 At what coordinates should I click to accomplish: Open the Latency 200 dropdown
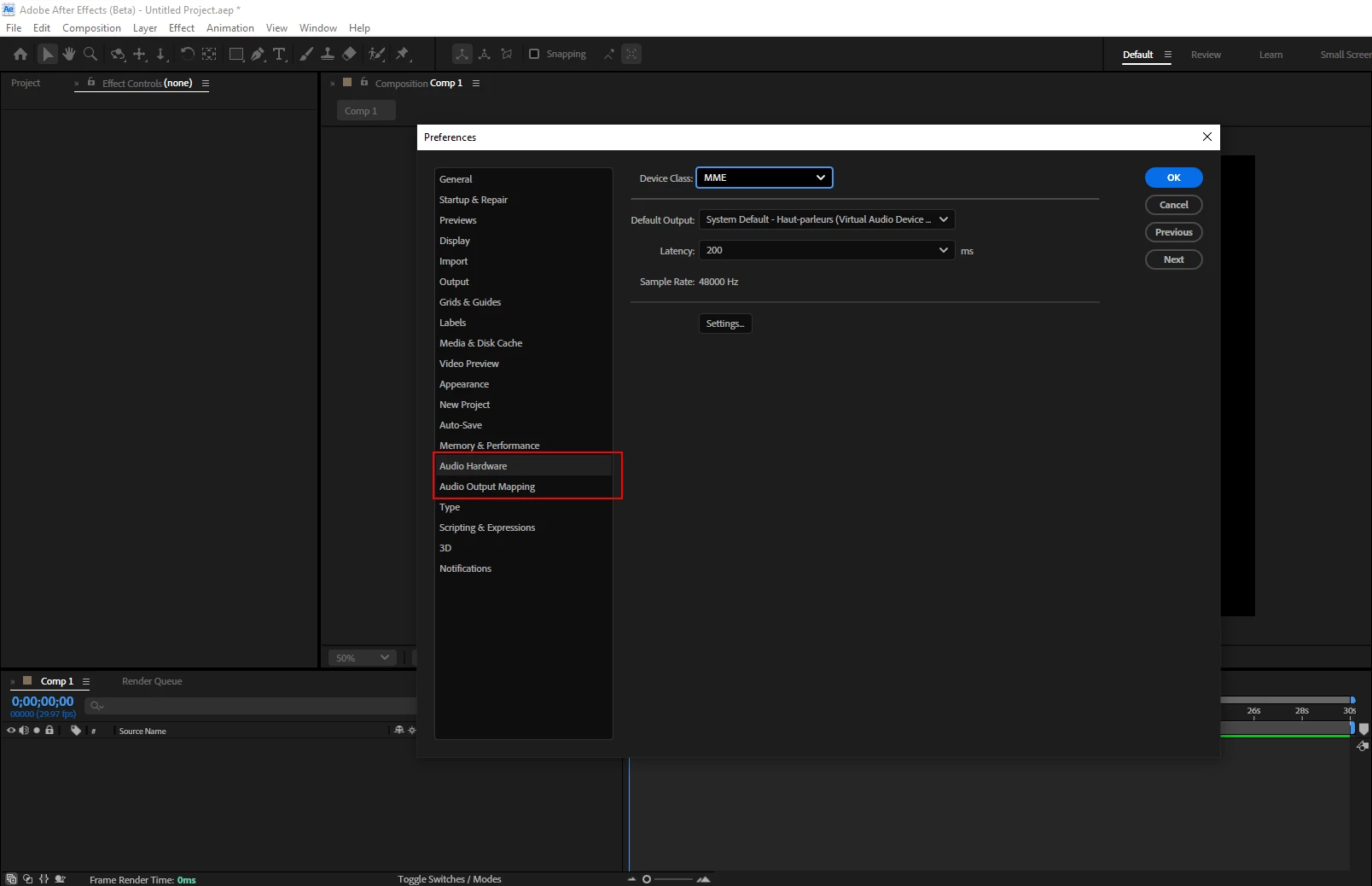[x=827, y=250]
